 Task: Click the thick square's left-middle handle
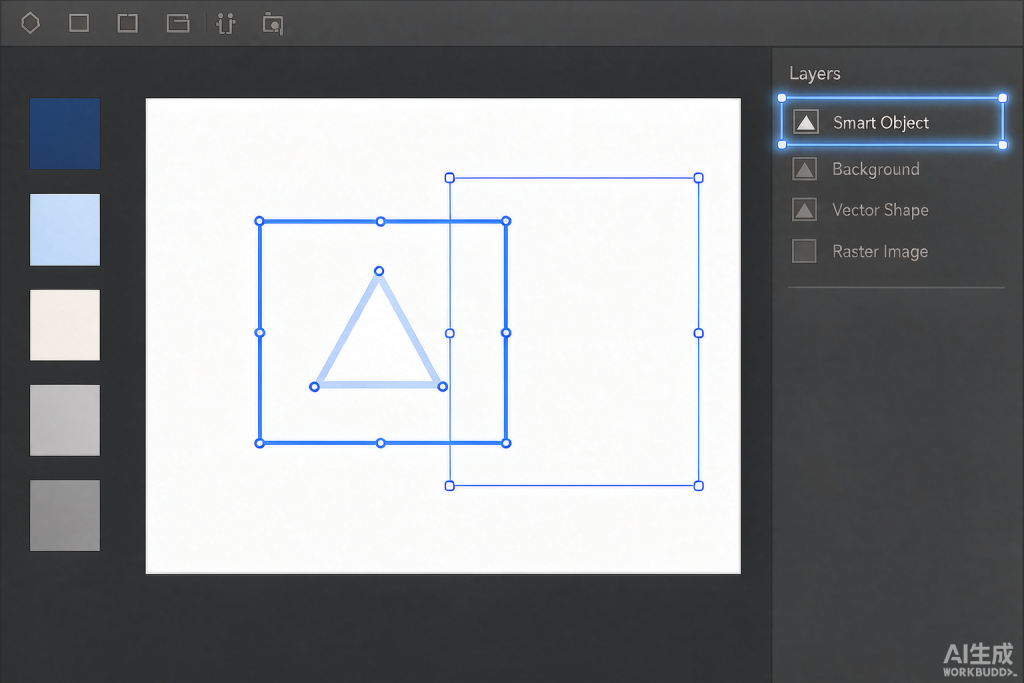259,333
